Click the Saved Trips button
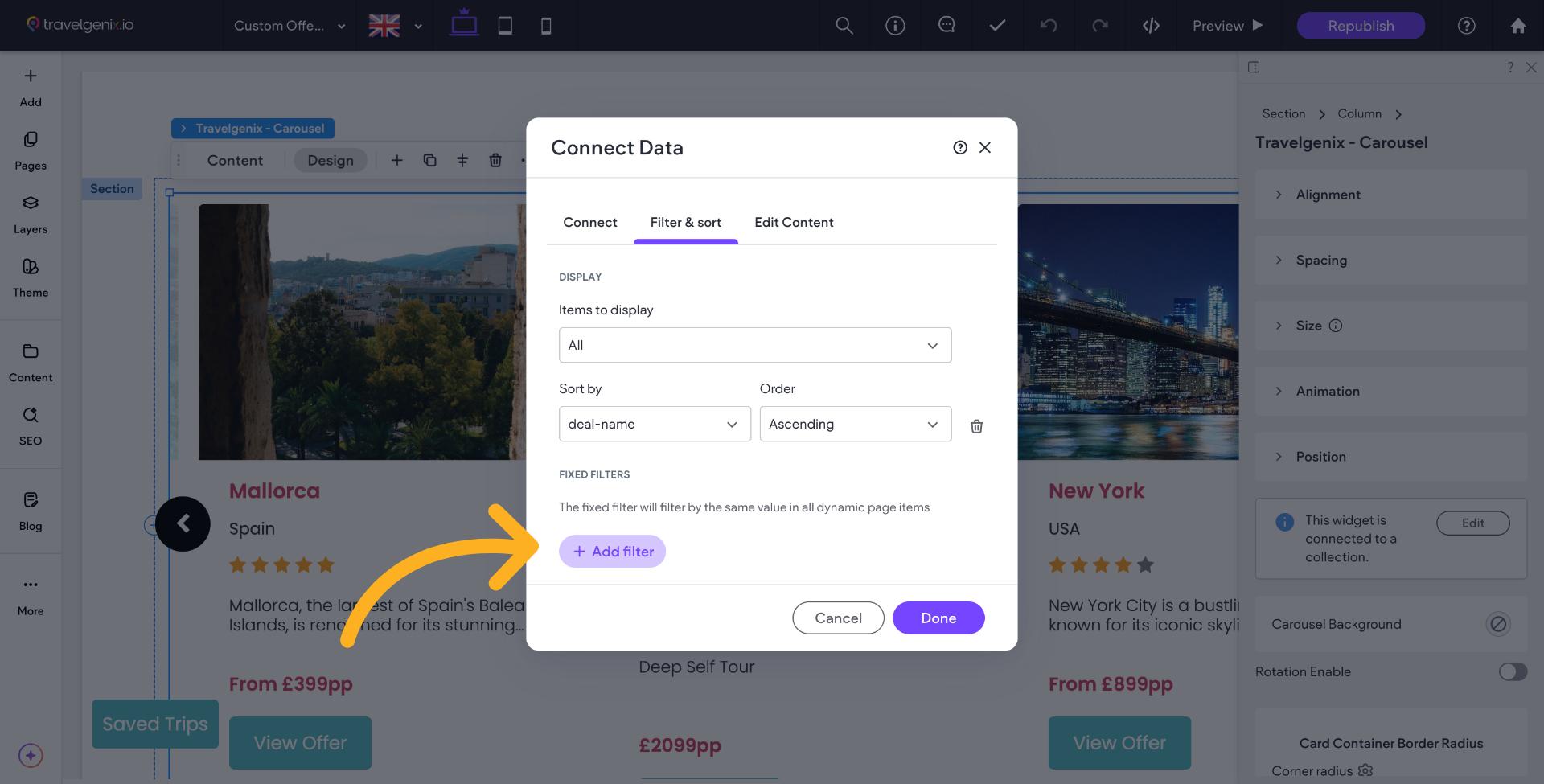1544x784 pixels. click(x=155, y=724)
